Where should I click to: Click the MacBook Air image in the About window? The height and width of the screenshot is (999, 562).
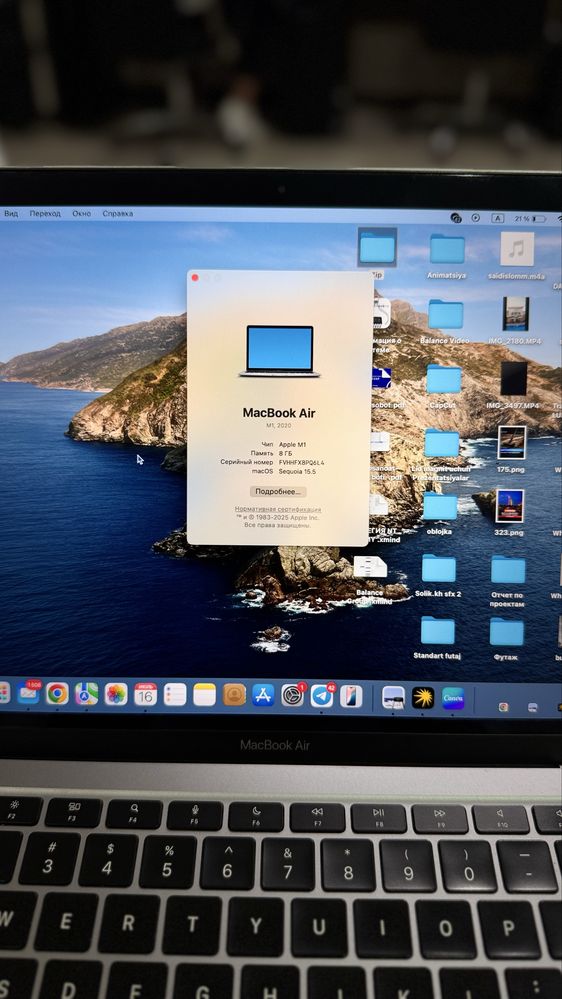pyautogui.click(x=280, y=351)
